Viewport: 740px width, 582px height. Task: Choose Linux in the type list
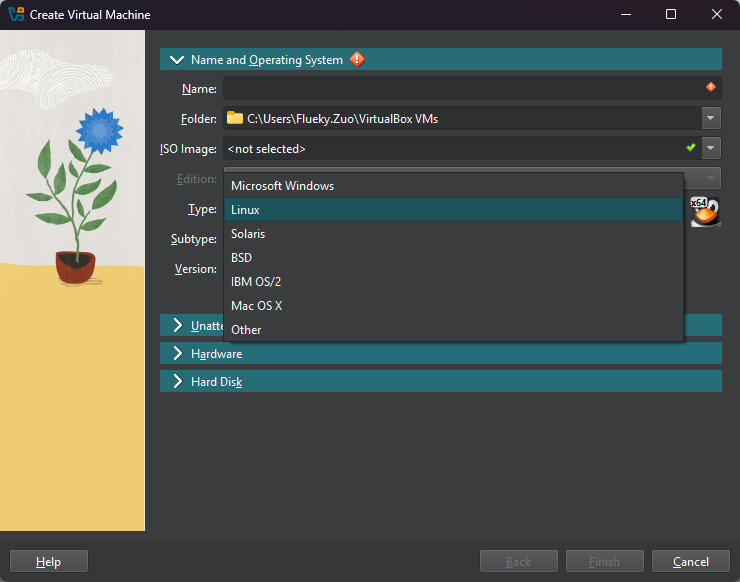click(x=245, y=210)
